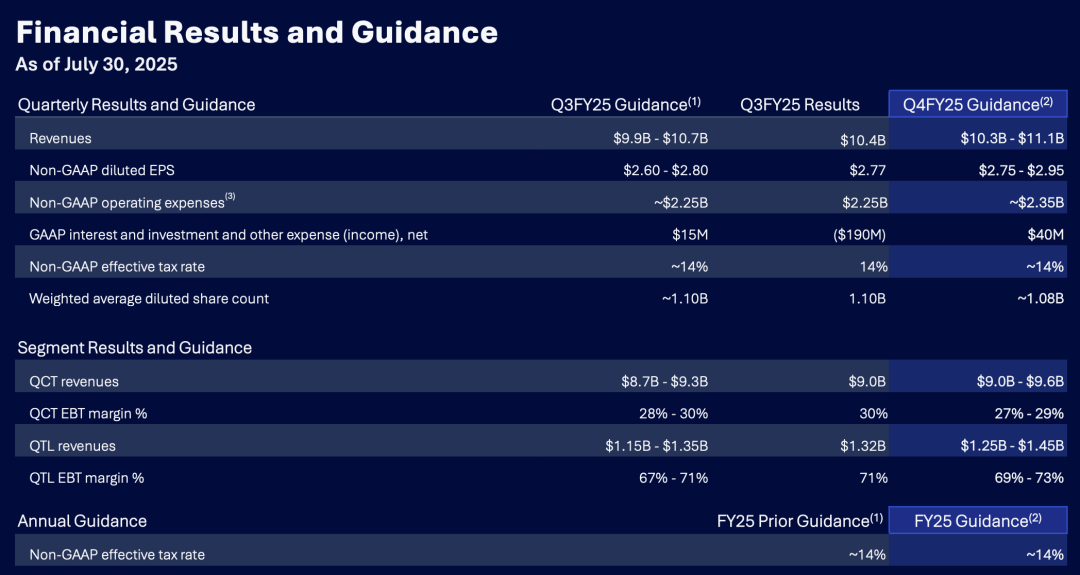Screen dimensions: 1080x575
Task: Select the Segment Results and Guidance heading
Action: (x=135, y=348)
